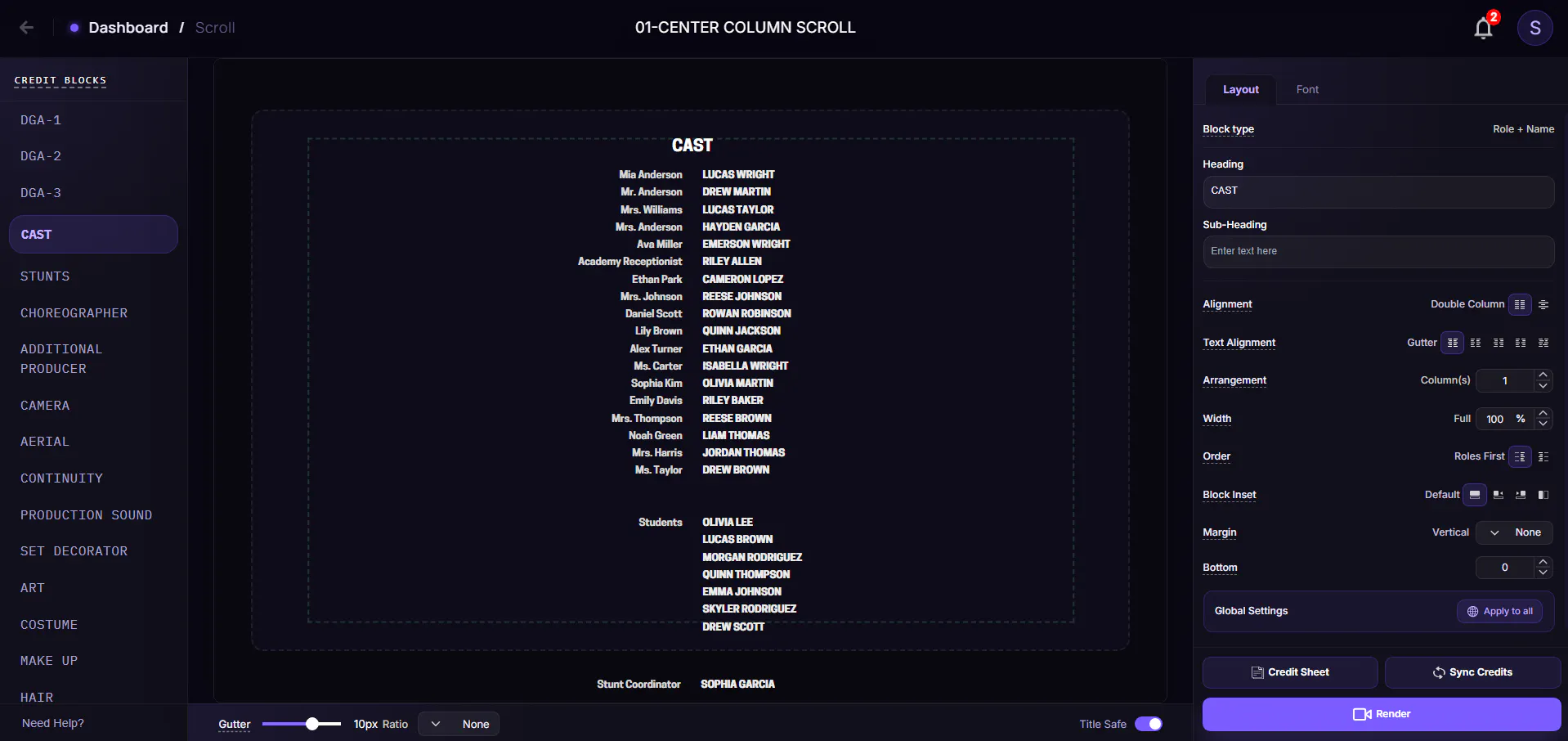Click the Sub-Heading text field
This screenshot has width=1568, height=741.
[1378, 252]
